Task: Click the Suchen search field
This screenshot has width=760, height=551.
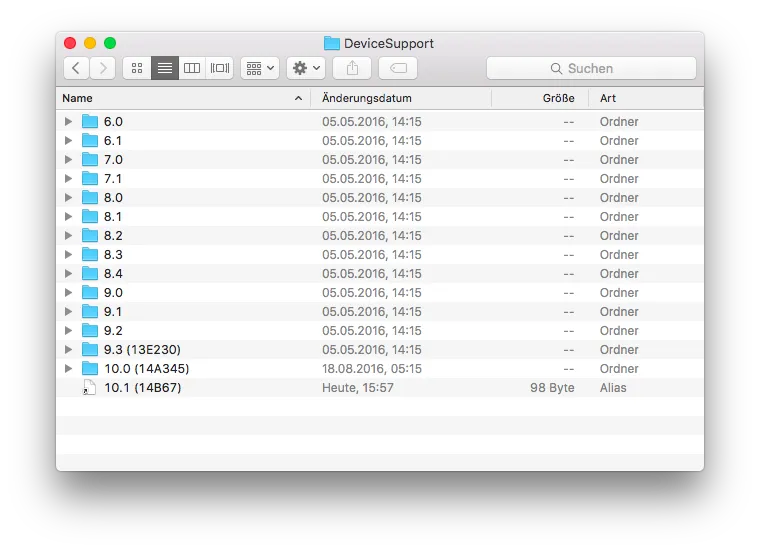Action: [591, 68]
